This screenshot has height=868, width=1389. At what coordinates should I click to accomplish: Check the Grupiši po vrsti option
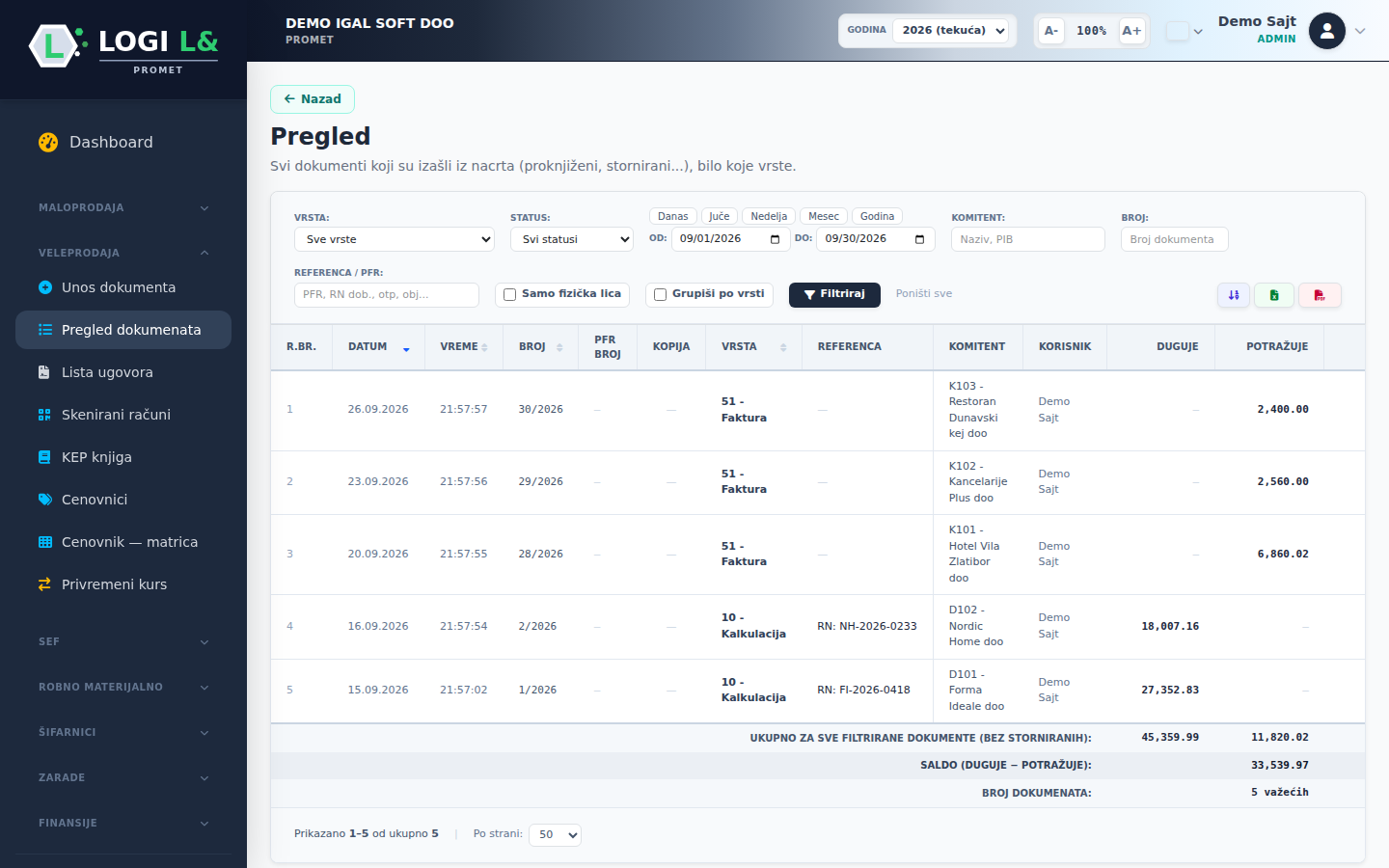pos(660,295)
